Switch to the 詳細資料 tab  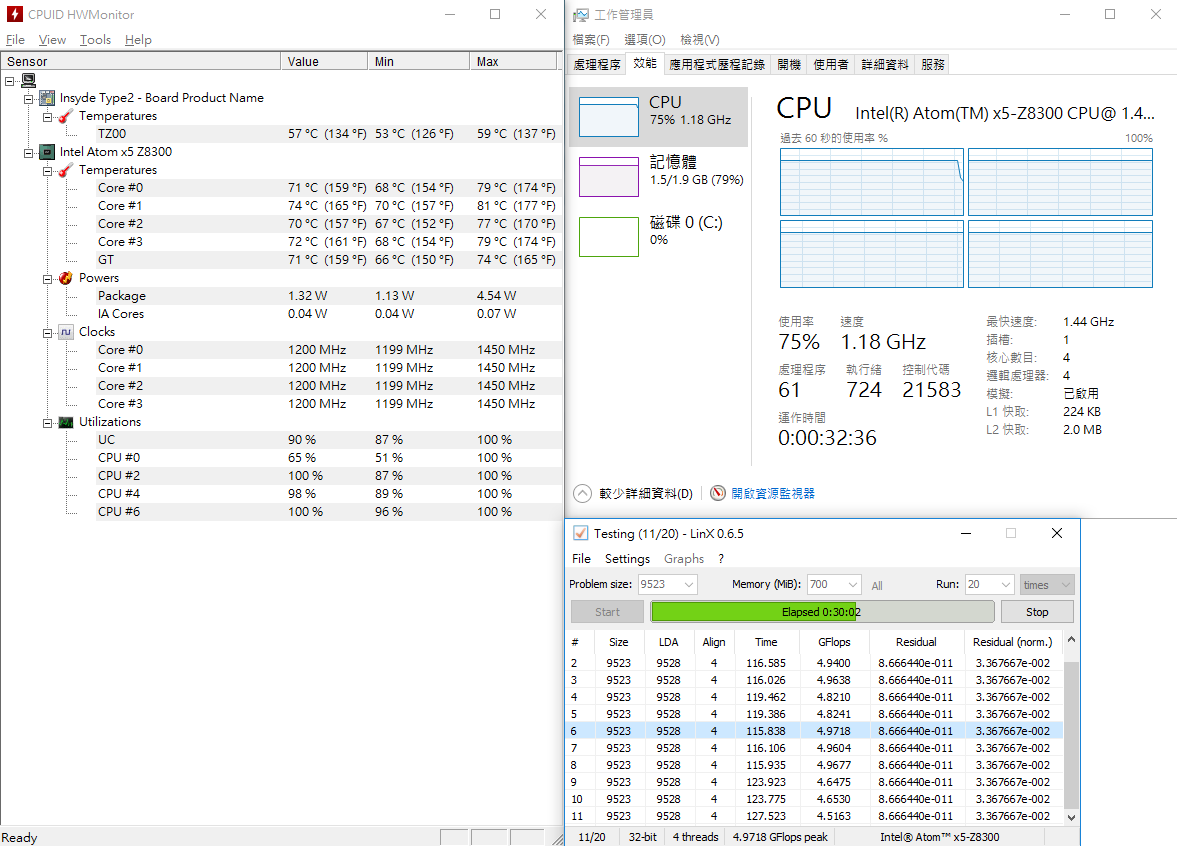(x=885, y=65)
